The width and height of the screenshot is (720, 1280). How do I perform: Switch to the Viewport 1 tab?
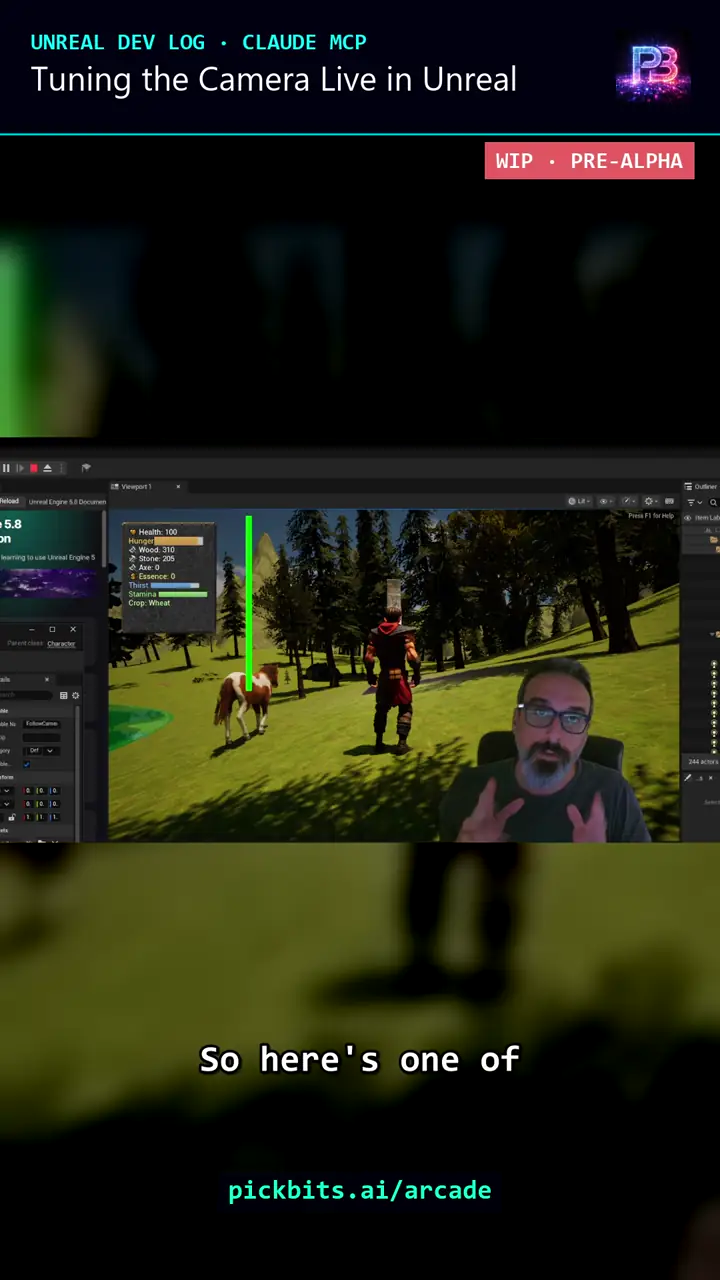(136, 487)
